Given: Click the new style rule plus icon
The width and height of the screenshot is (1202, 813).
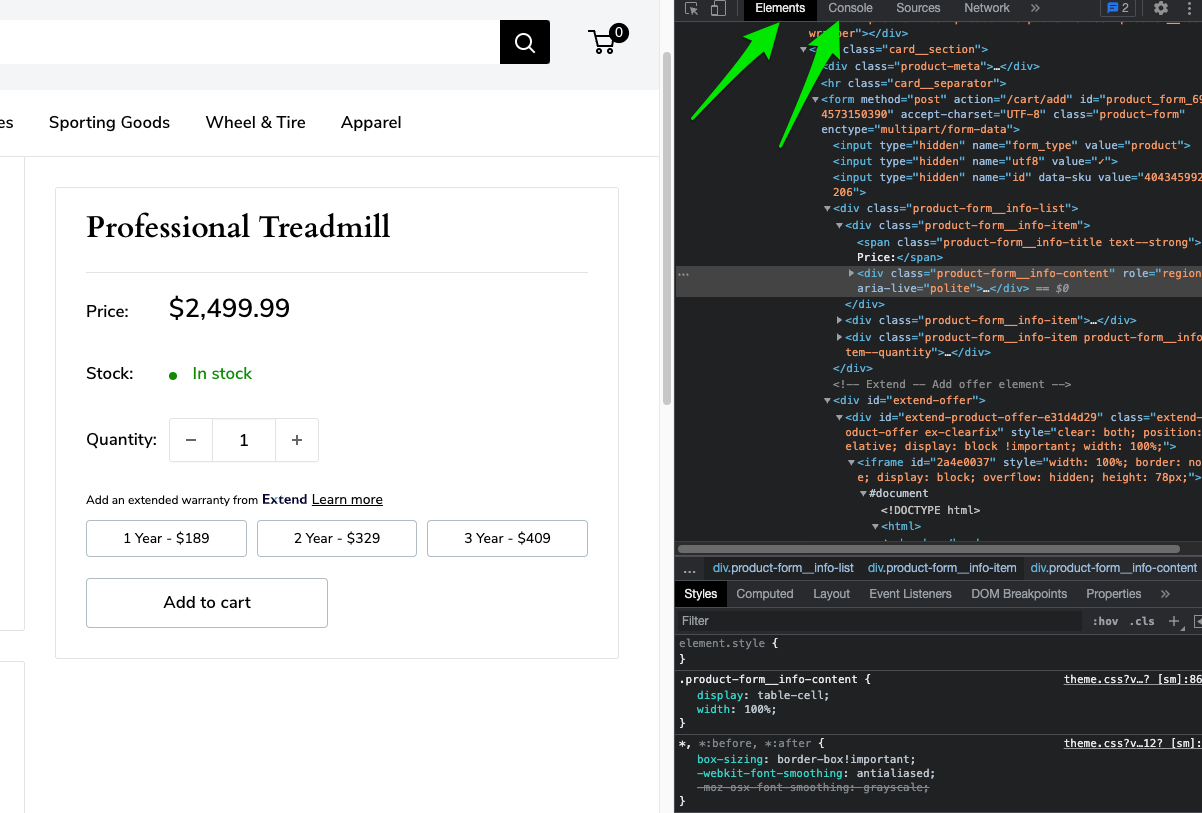Looking at the screenshot, I should click(1174, 621).
